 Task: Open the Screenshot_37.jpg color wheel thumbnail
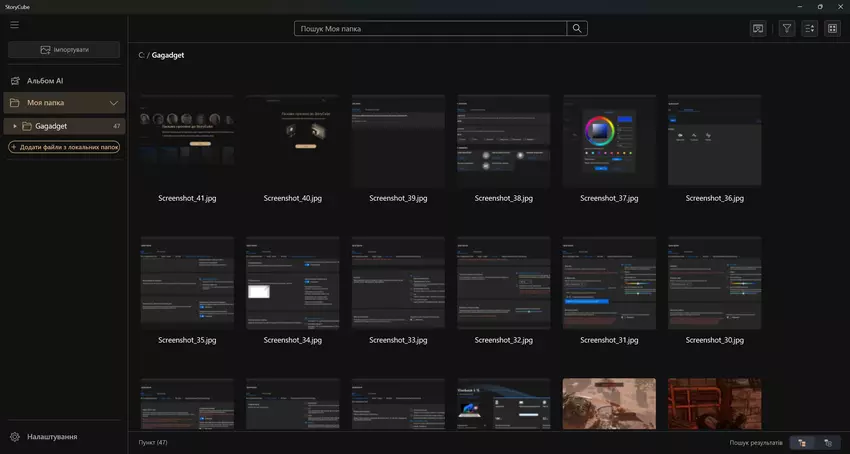[609, 140]
